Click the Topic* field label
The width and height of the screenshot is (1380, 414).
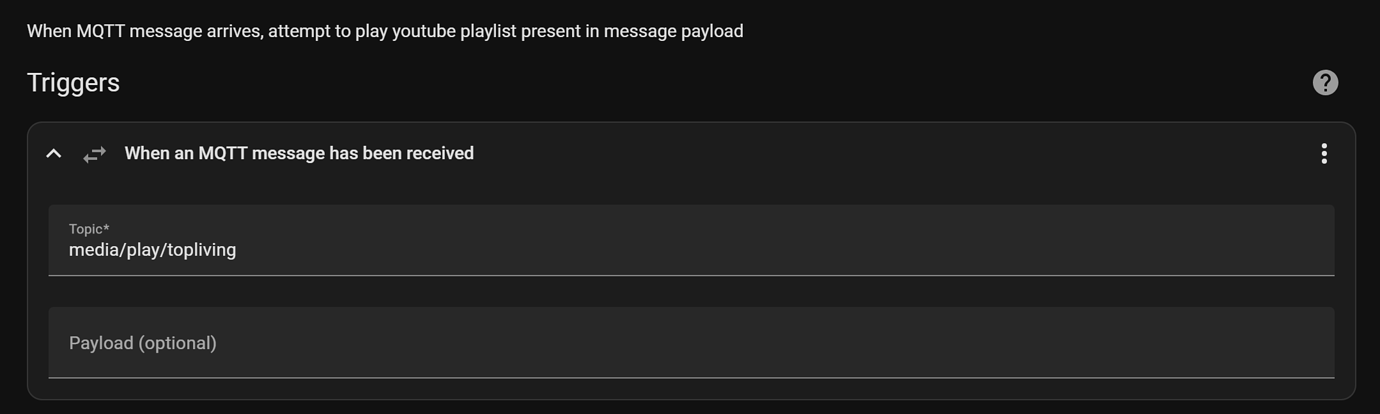coord(89,229)
